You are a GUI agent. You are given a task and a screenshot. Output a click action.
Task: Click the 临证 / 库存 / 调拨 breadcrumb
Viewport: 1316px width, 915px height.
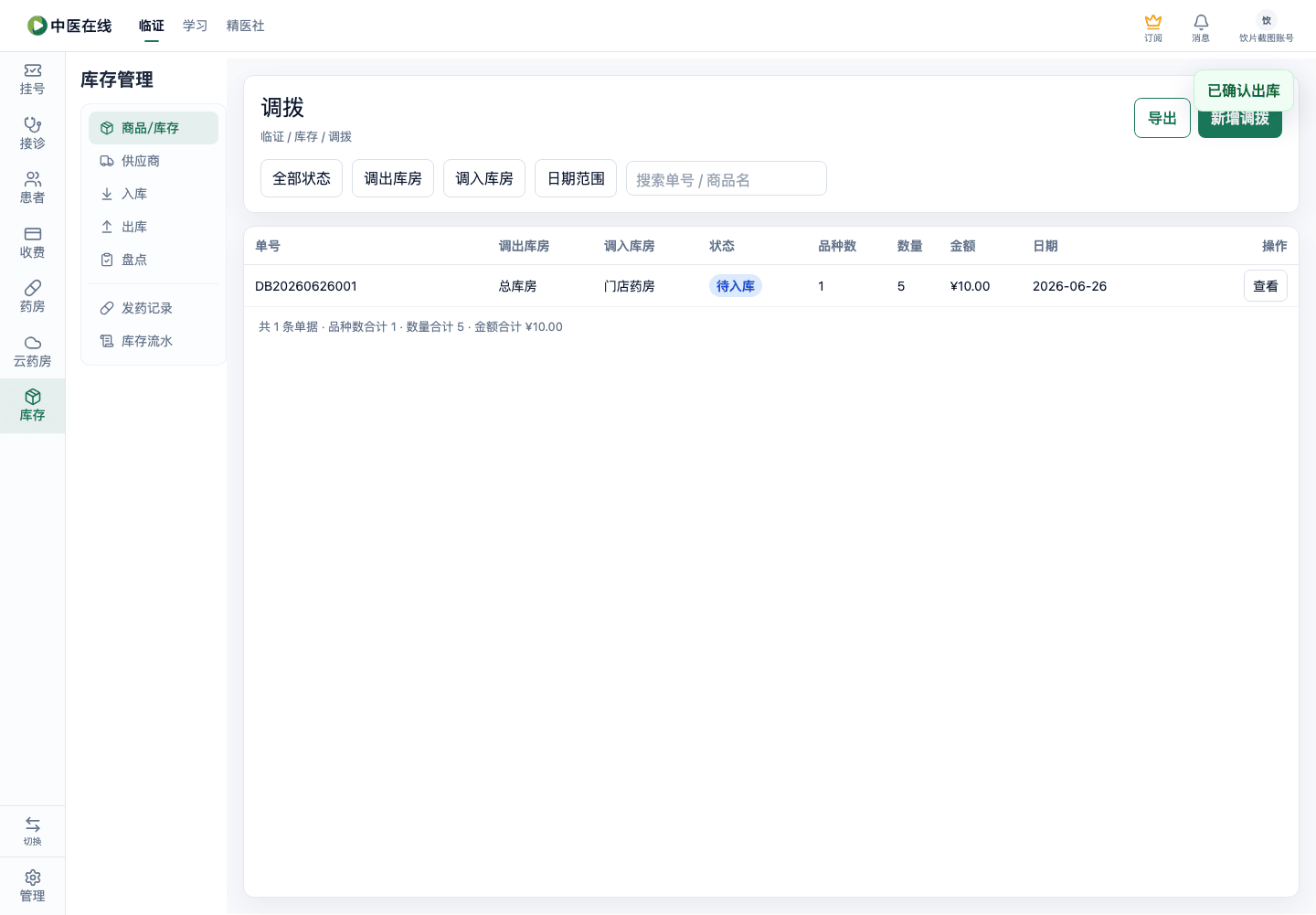click(306, 136)
